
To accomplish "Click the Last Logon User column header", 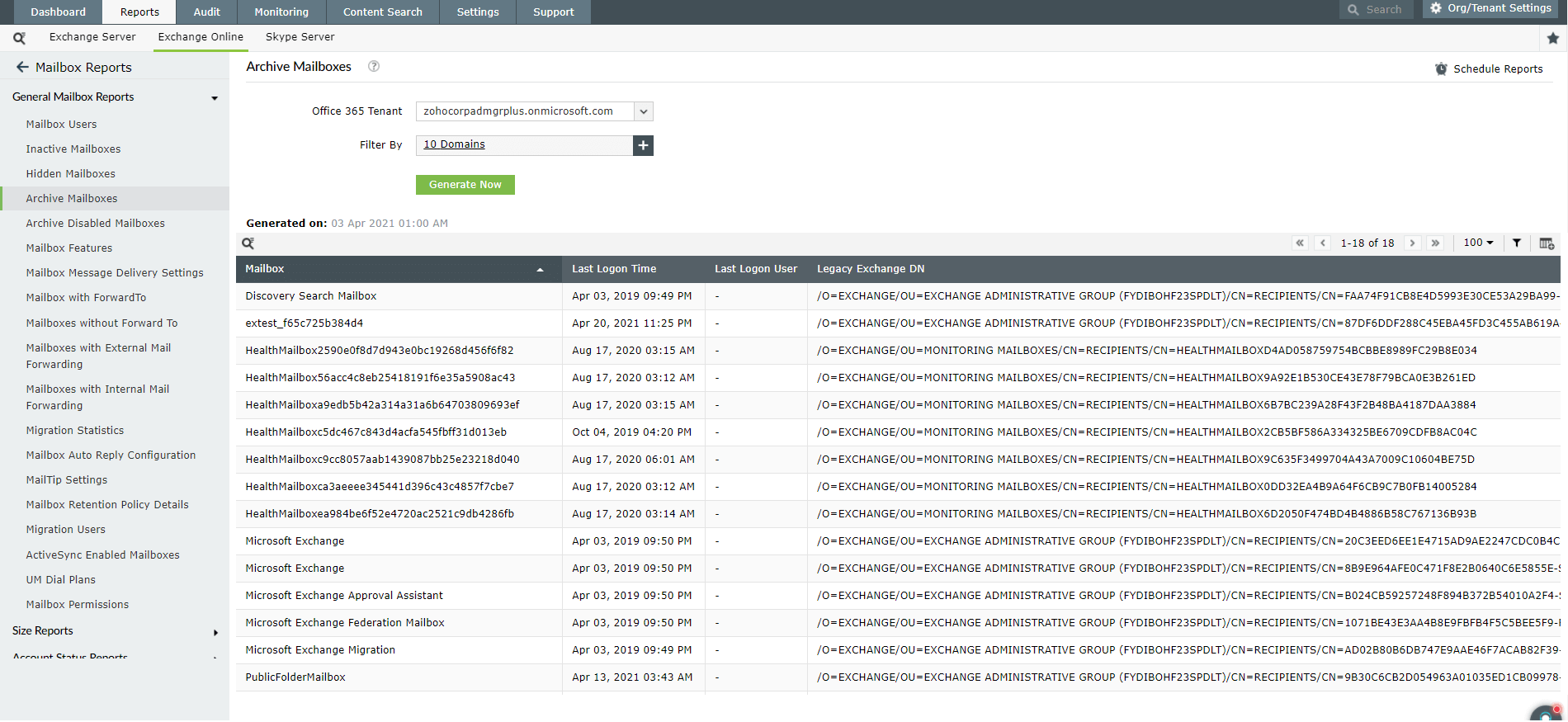I will point(756,269).
